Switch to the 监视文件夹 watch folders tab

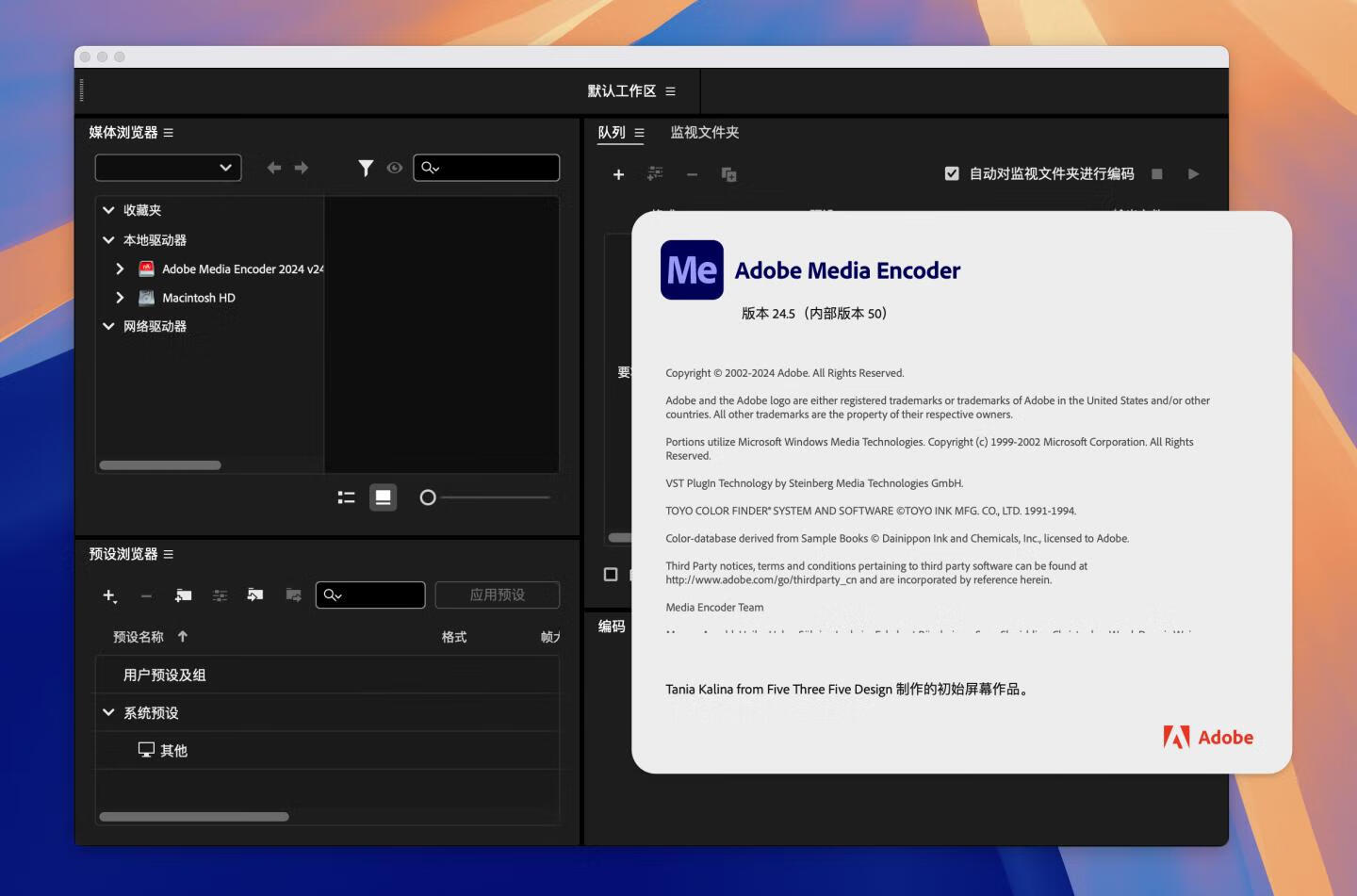point(705,133)
